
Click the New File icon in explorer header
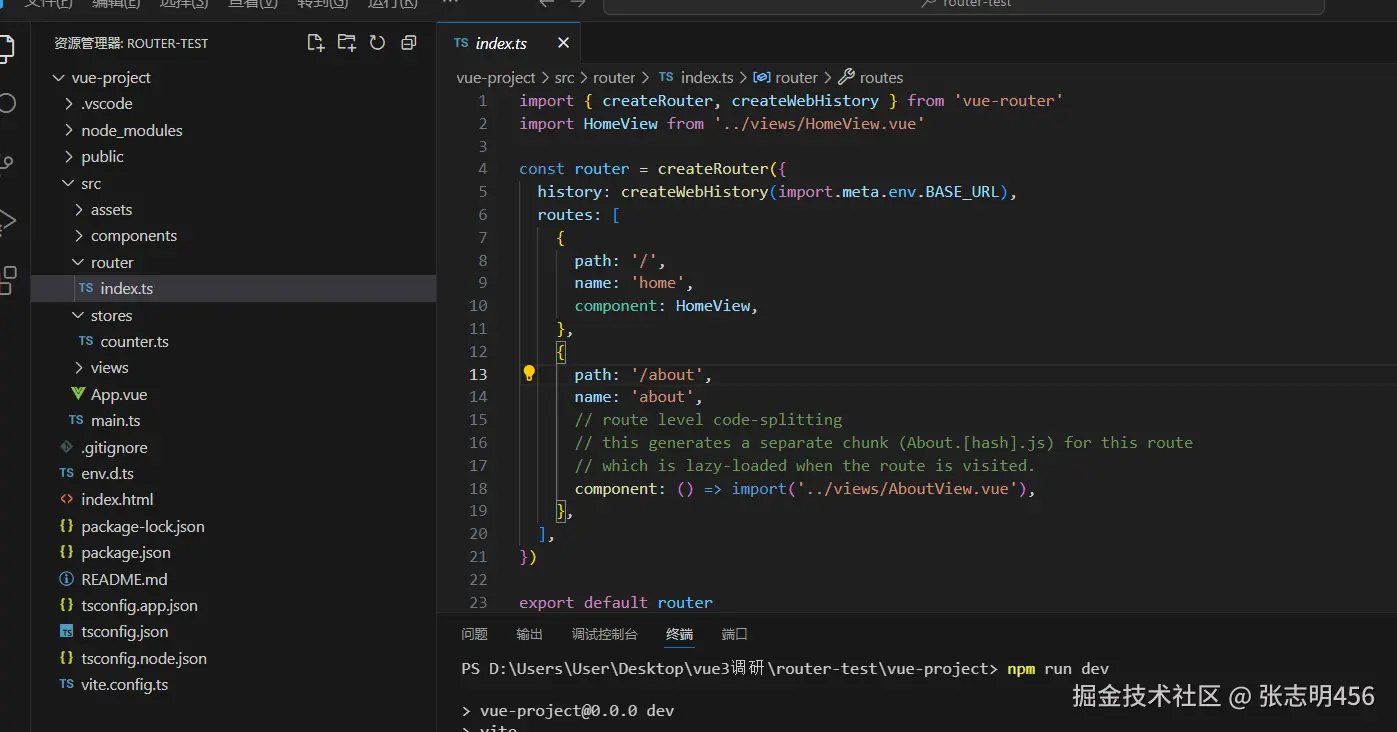(x=316, y=43)
